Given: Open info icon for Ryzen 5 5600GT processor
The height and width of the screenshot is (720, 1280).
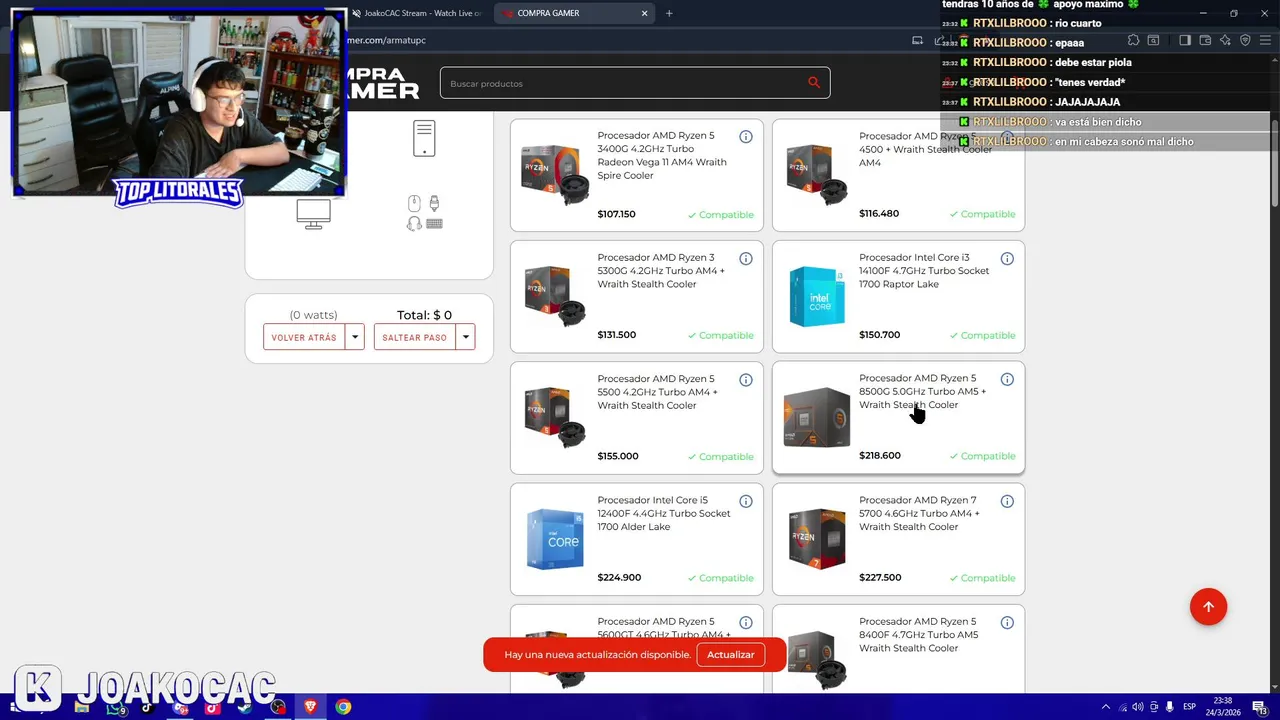Looking at the screenshot, I should tap(746, 623).
